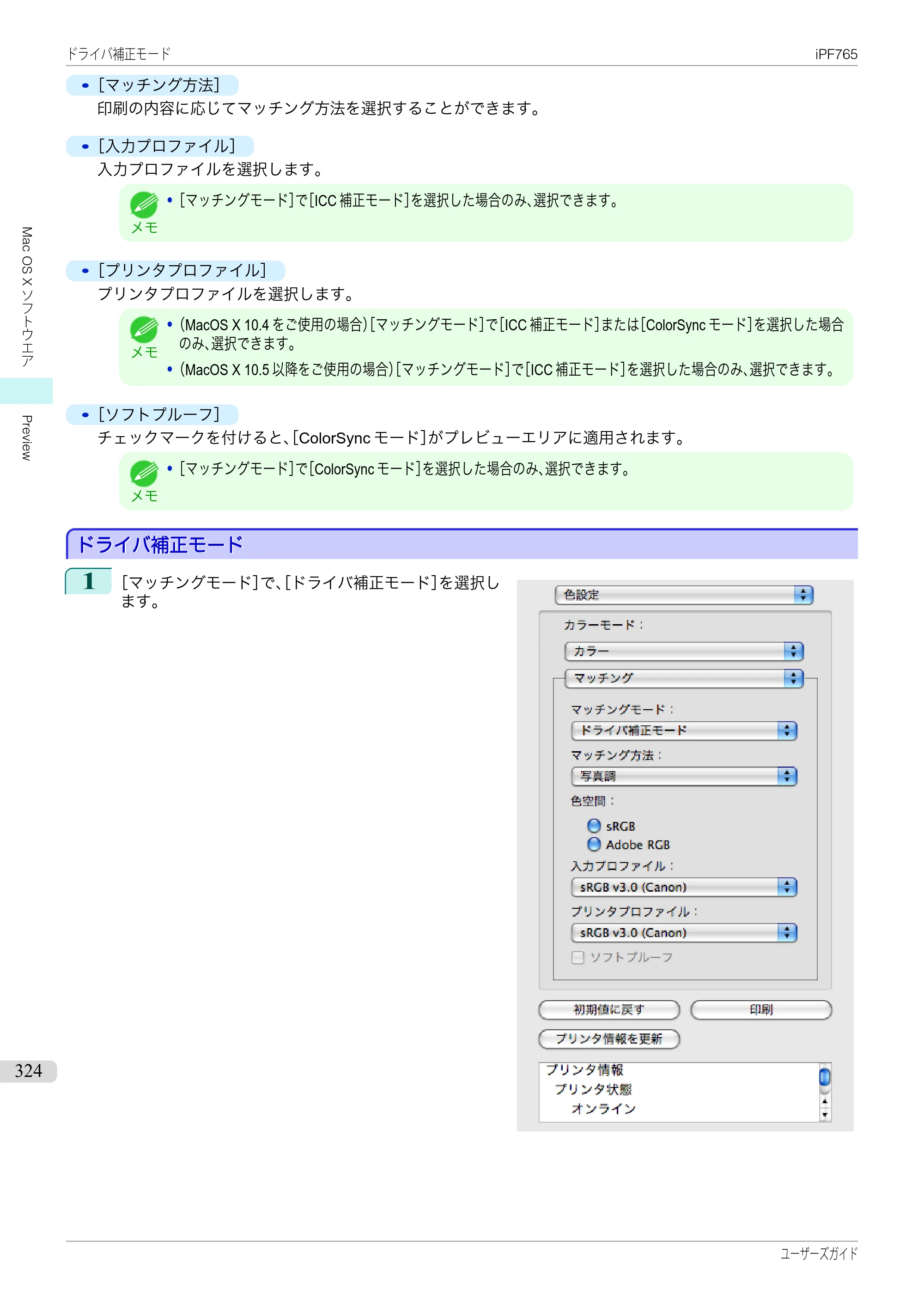Click the [入力プロファイル] heading
The width and height of the screenshot is (924, 1307).
(166, 146)
